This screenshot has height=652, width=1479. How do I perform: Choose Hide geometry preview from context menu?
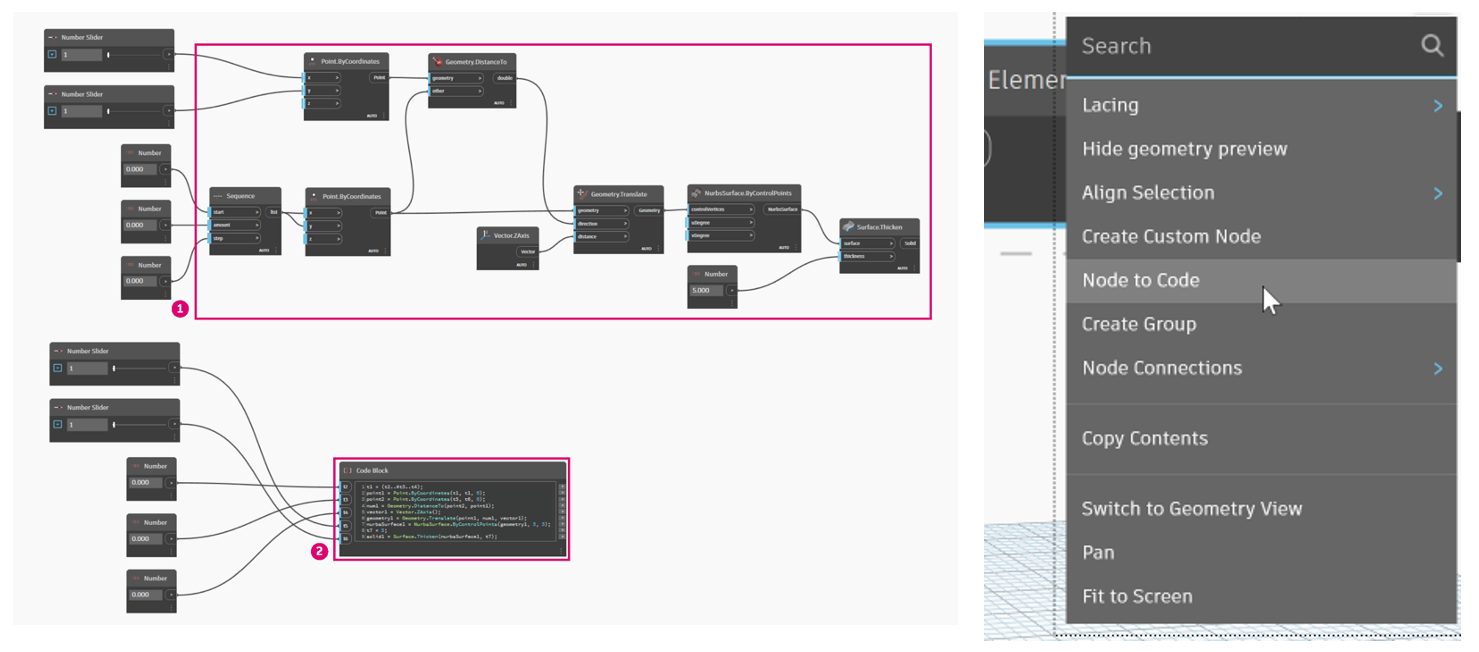click(x=1261, y=149)
